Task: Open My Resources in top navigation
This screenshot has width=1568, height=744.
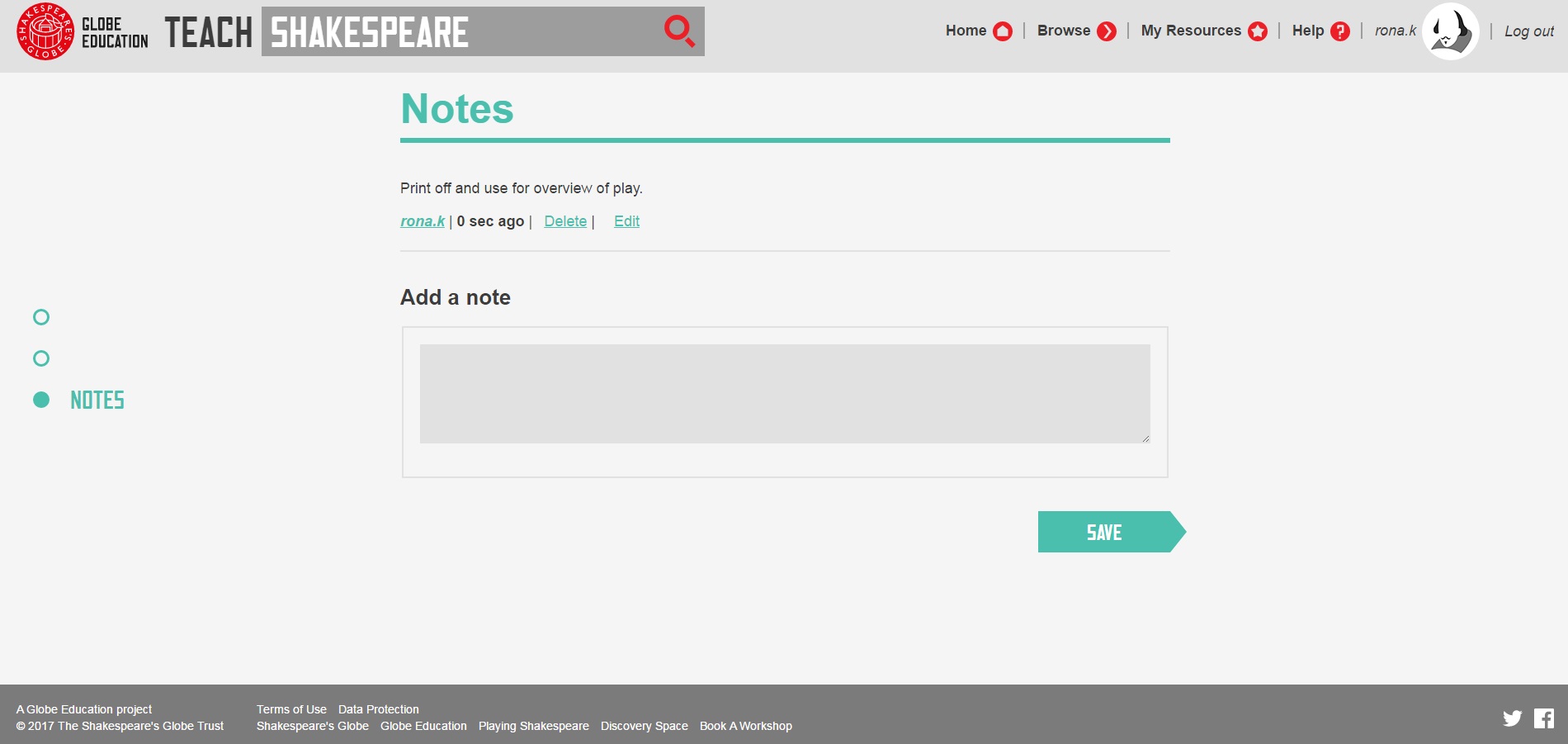Action: click(x=1190, y=31)
